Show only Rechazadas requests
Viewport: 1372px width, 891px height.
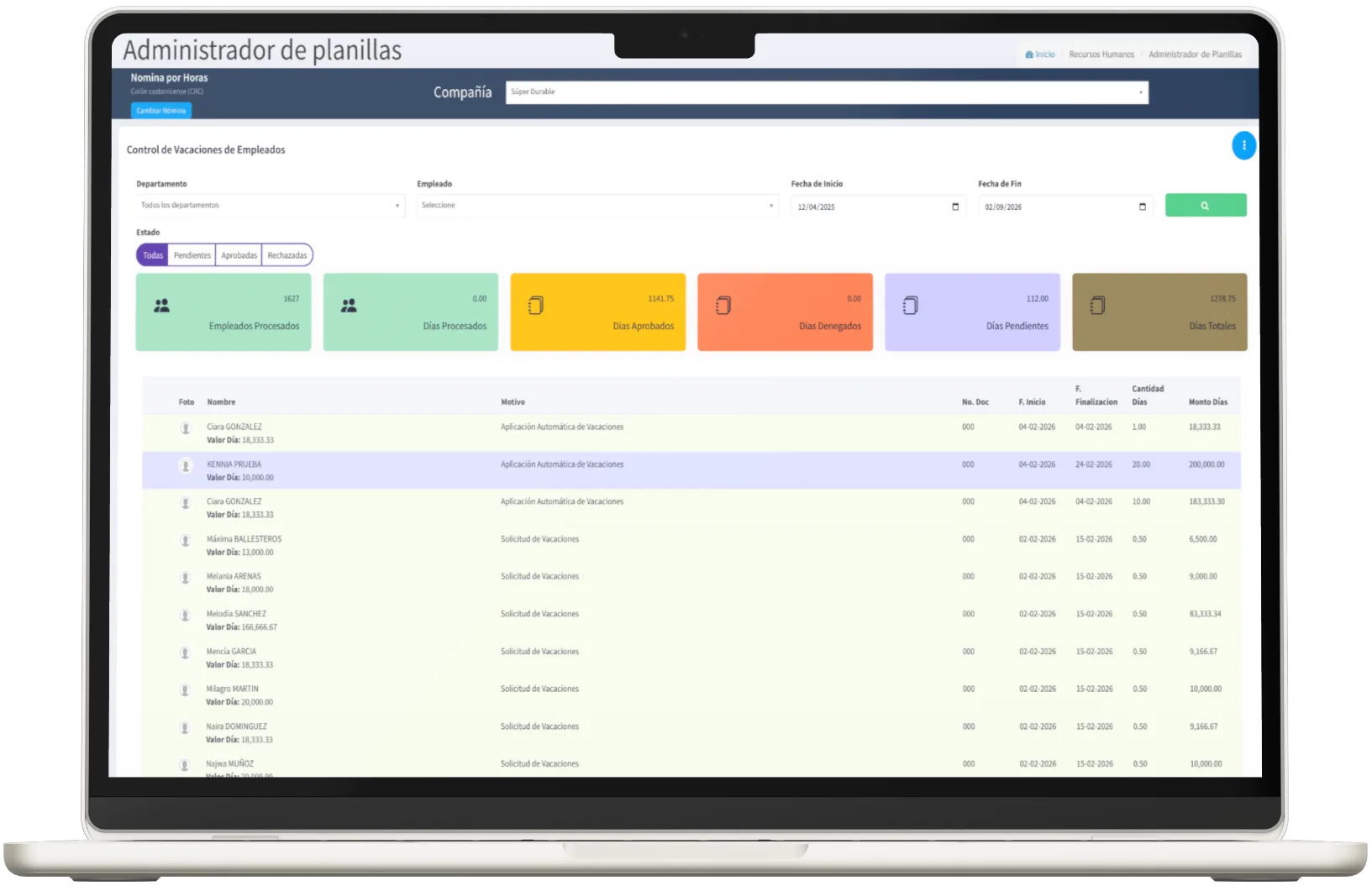[x=287, y=255]
